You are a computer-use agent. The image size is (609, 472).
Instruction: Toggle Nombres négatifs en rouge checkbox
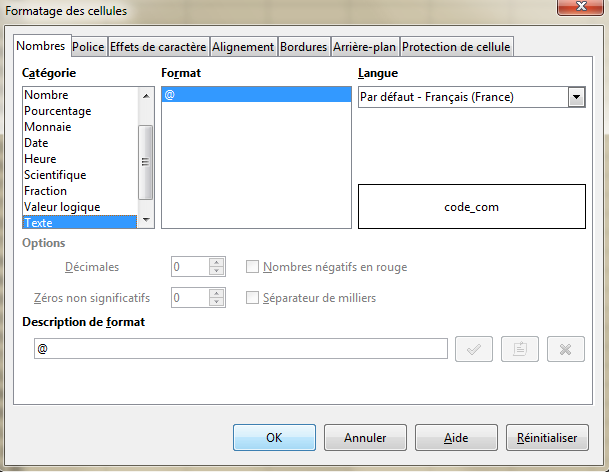click(252, 266)
